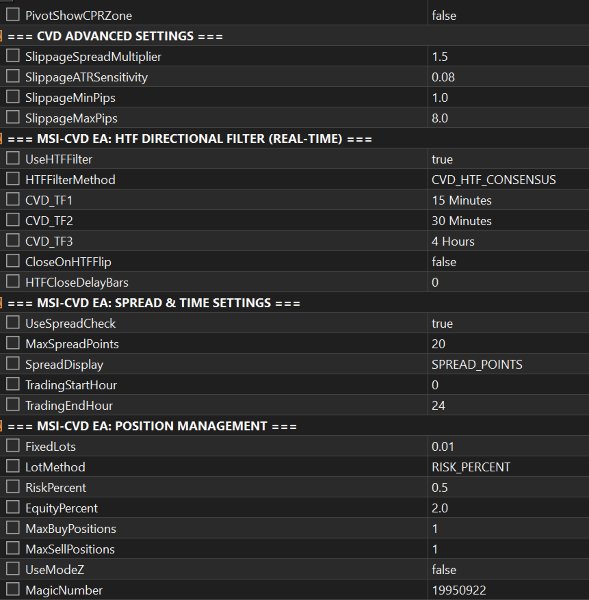Screen dimensions: 589x600
Task: Toggle the SlippageMinPips checkbox
Action: coord(13,96)
